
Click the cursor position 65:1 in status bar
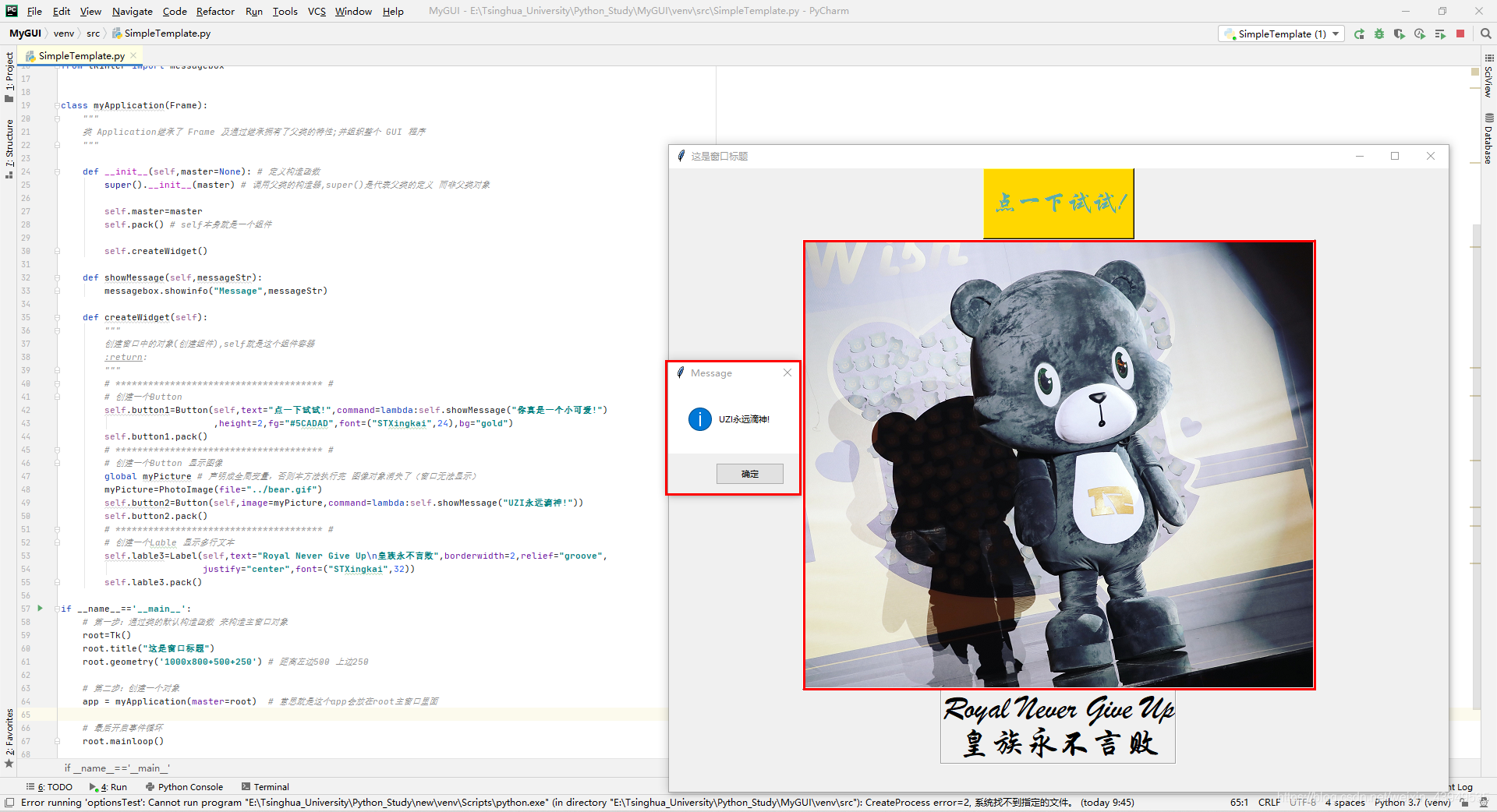coord(1239,803)
